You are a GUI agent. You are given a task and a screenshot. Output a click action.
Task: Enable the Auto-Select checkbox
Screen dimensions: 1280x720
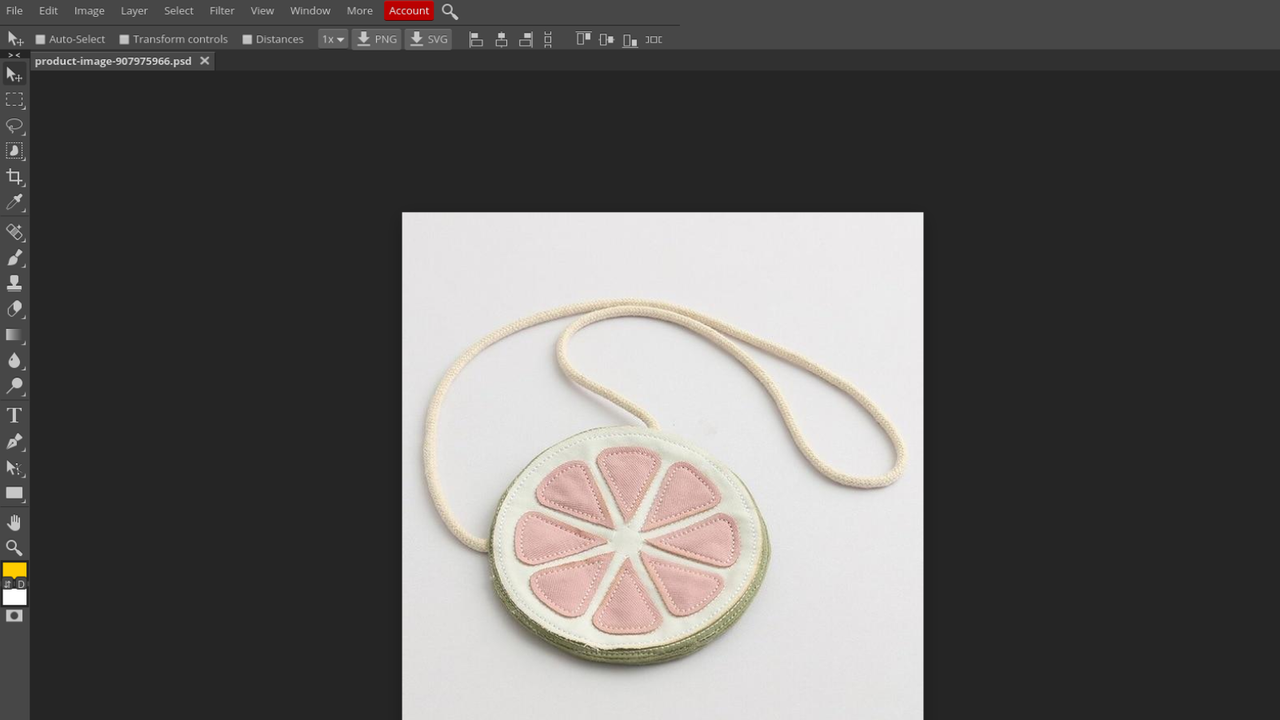tap(40, 39)
